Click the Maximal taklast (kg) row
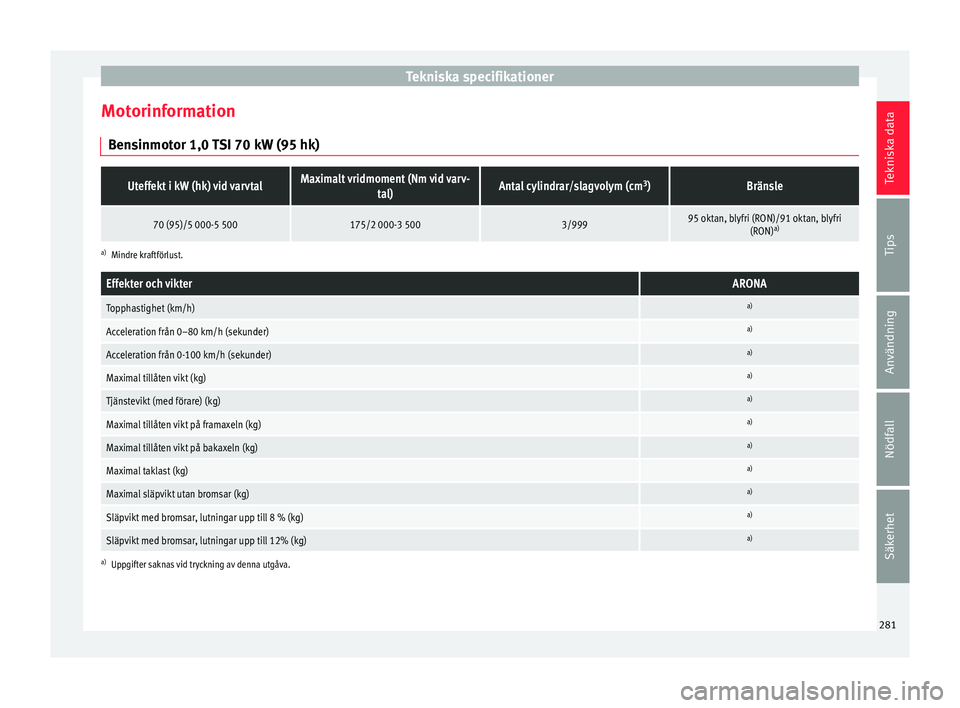Screen dimensions: 960x708 point(479,470)
